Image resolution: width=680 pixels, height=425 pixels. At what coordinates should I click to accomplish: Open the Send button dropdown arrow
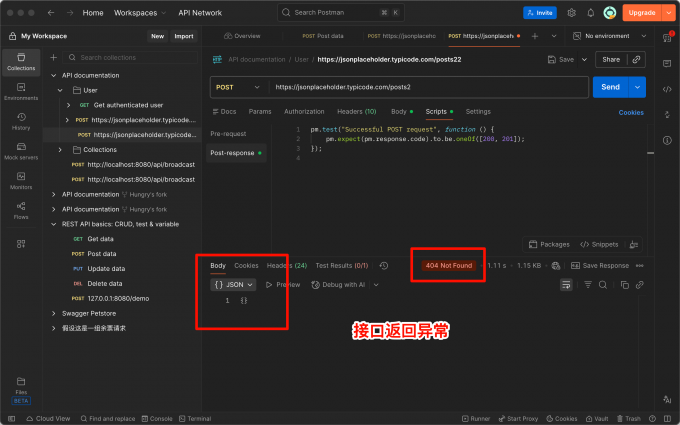click(637, 87)
